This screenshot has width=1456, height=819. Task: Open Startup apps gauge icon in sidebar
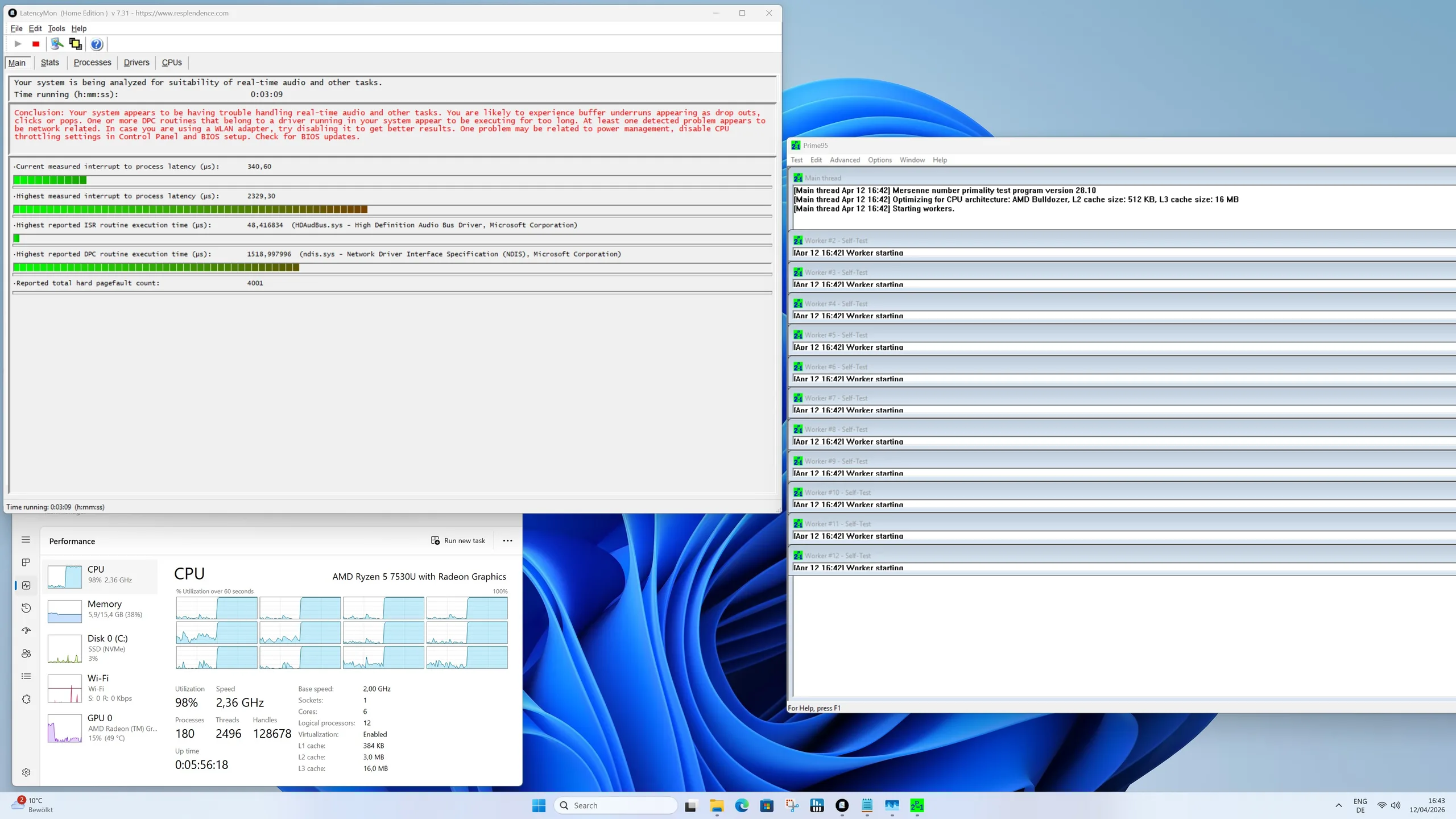[x=26, y=631]
